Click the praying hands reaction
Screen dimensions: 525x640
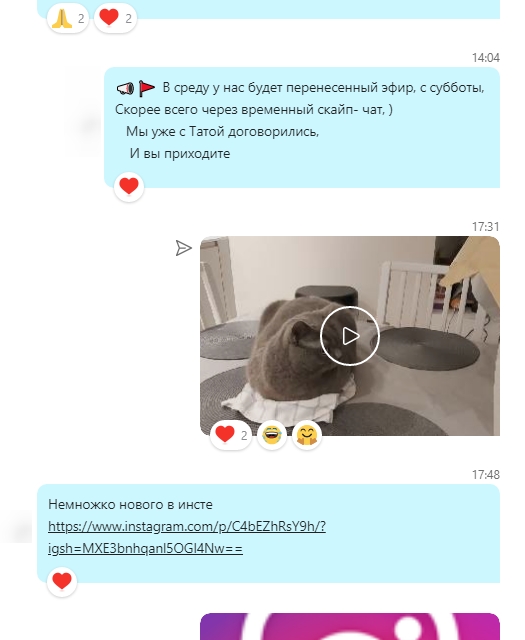pyautogui.click(x=68, y=19)
